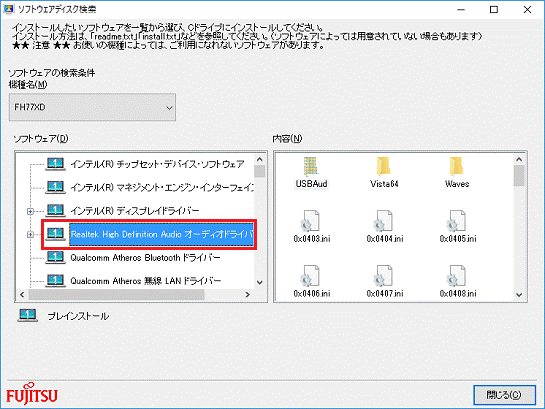The width and height of the screenshot is (545, 409).
Task: Click the Waves folder name label
Action: tap(457, 184)
